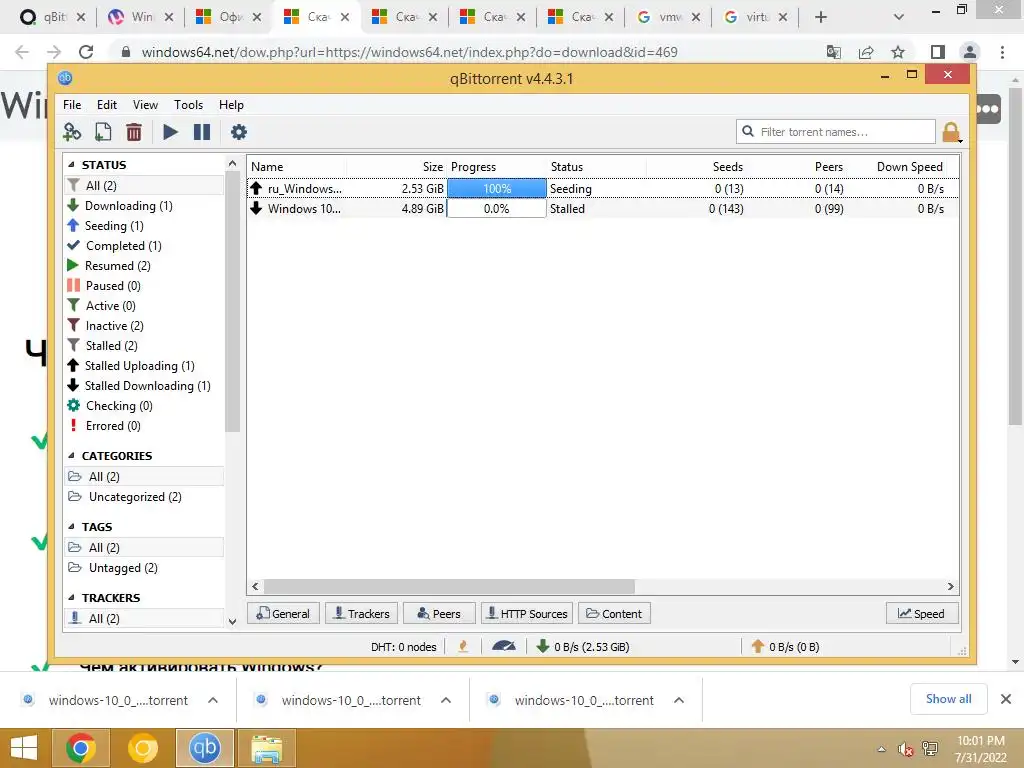This screenshot has width=1024, height=768.
Task: Switch to the Trackers tab
Action: (x=362, y=613)
